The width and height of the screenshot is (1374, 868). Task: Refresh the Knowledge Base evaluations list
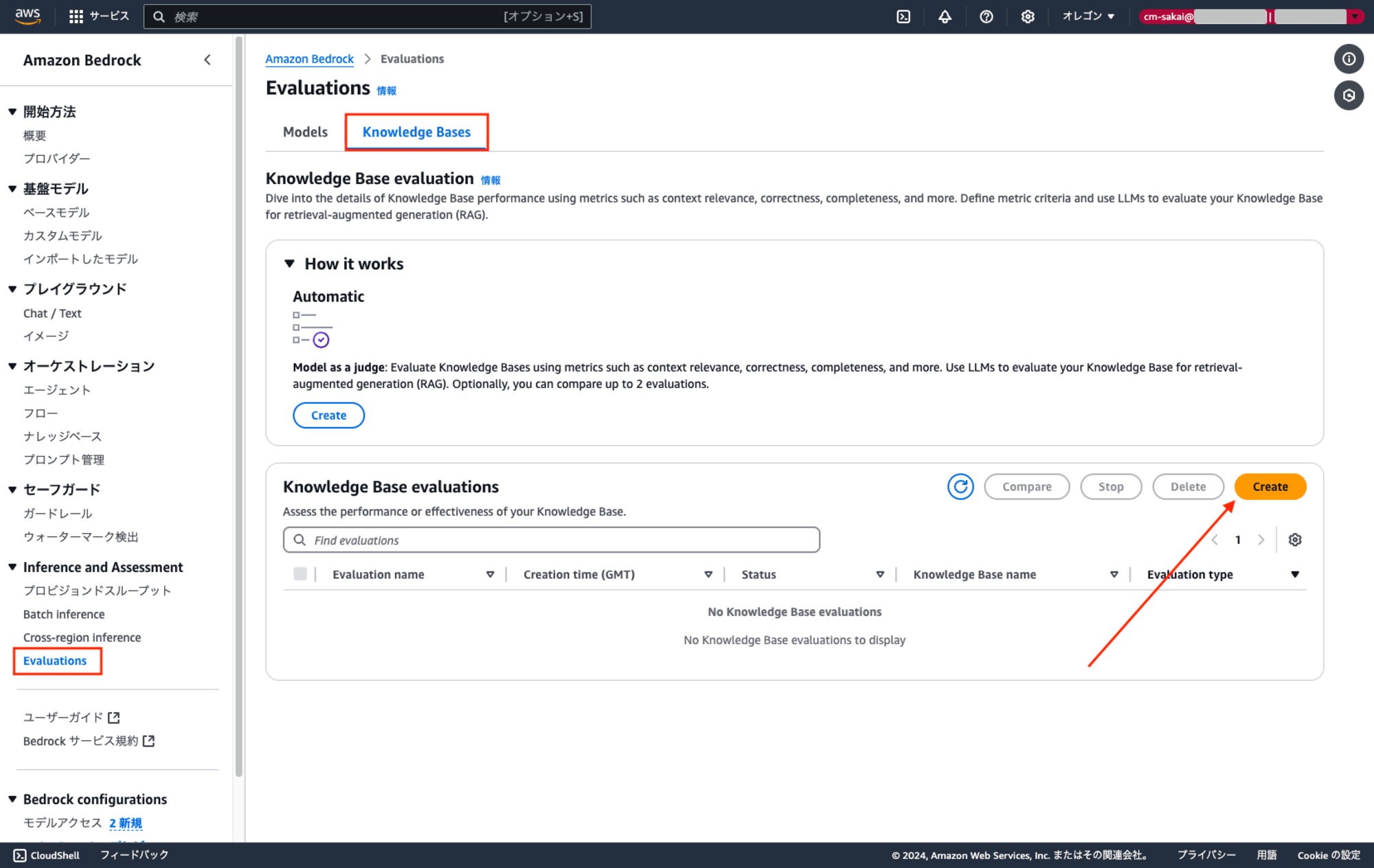960,486
